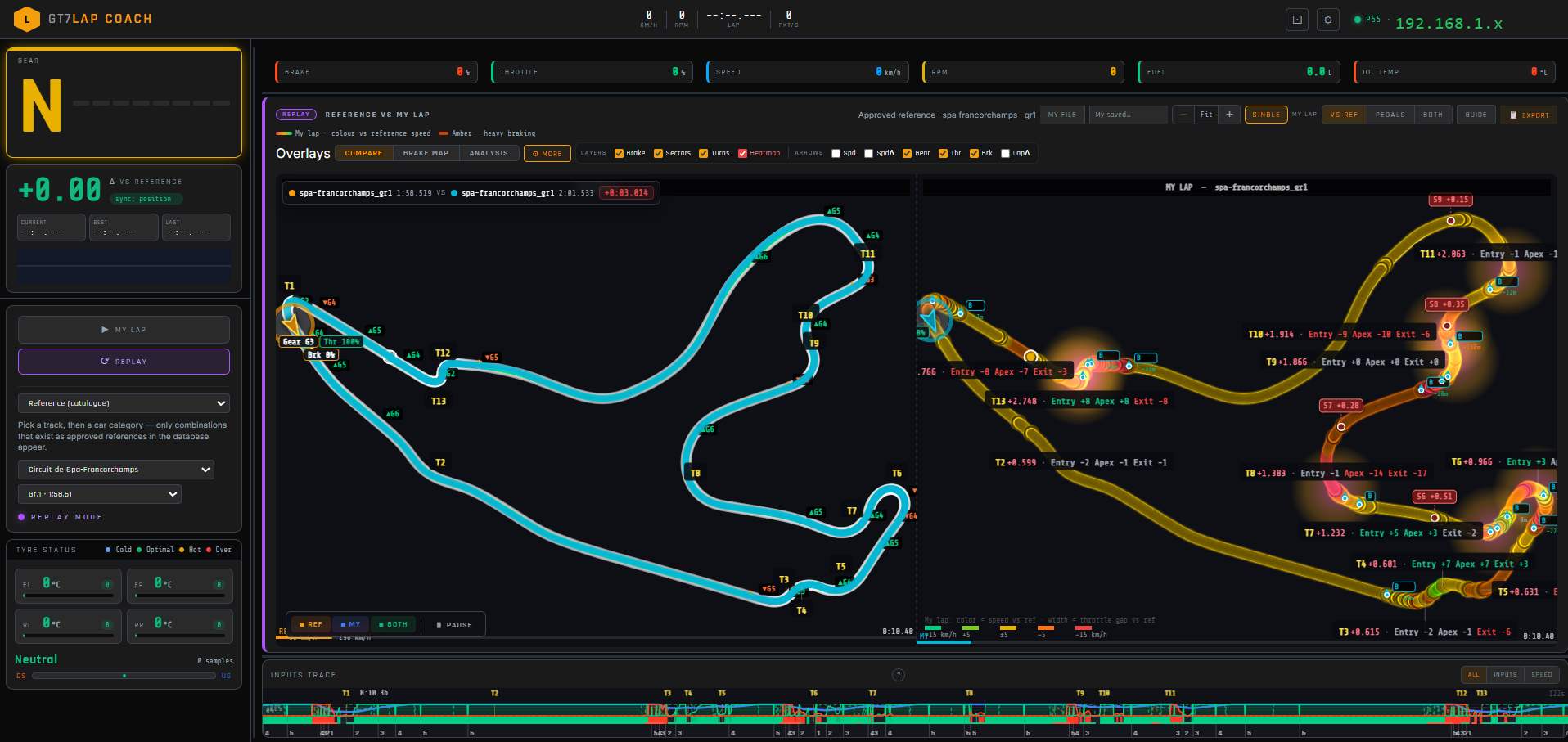The image size is (1568, 742).
Task: Enable the Spd arrows checkbox
Action: pyautogui.click(x=836, y=153)
